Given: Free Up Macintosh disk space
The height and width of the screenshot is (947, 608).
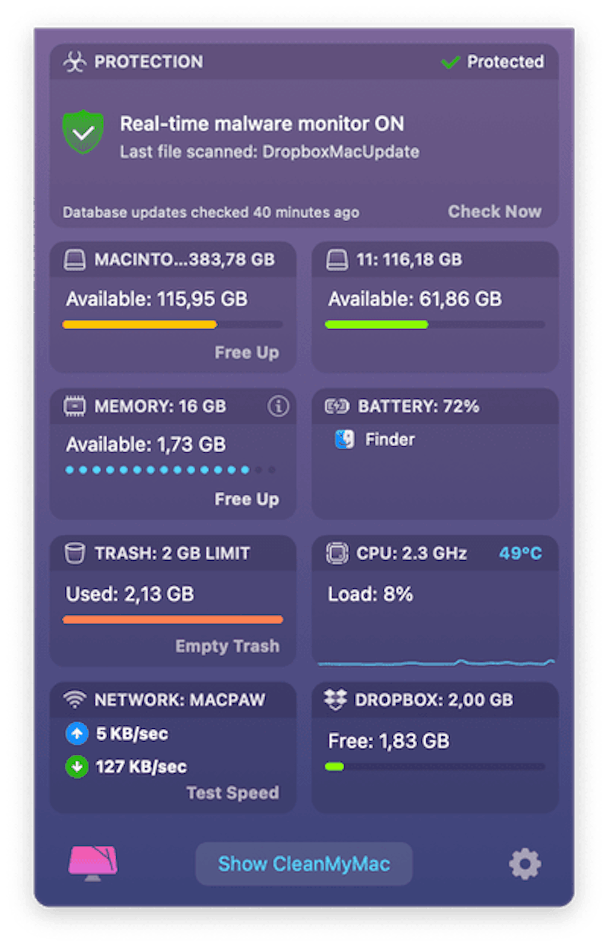Looking at the screenshot, I should click(x=247, y=352).
